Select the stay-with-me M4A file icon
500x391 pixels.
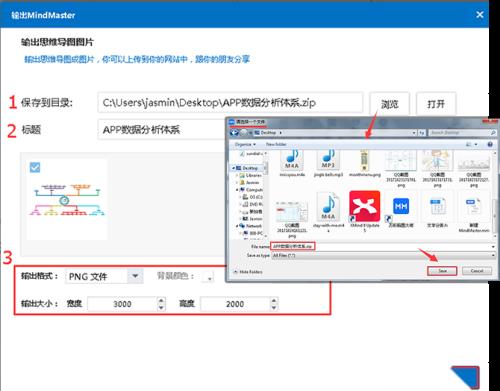click(x=328, y=206)
